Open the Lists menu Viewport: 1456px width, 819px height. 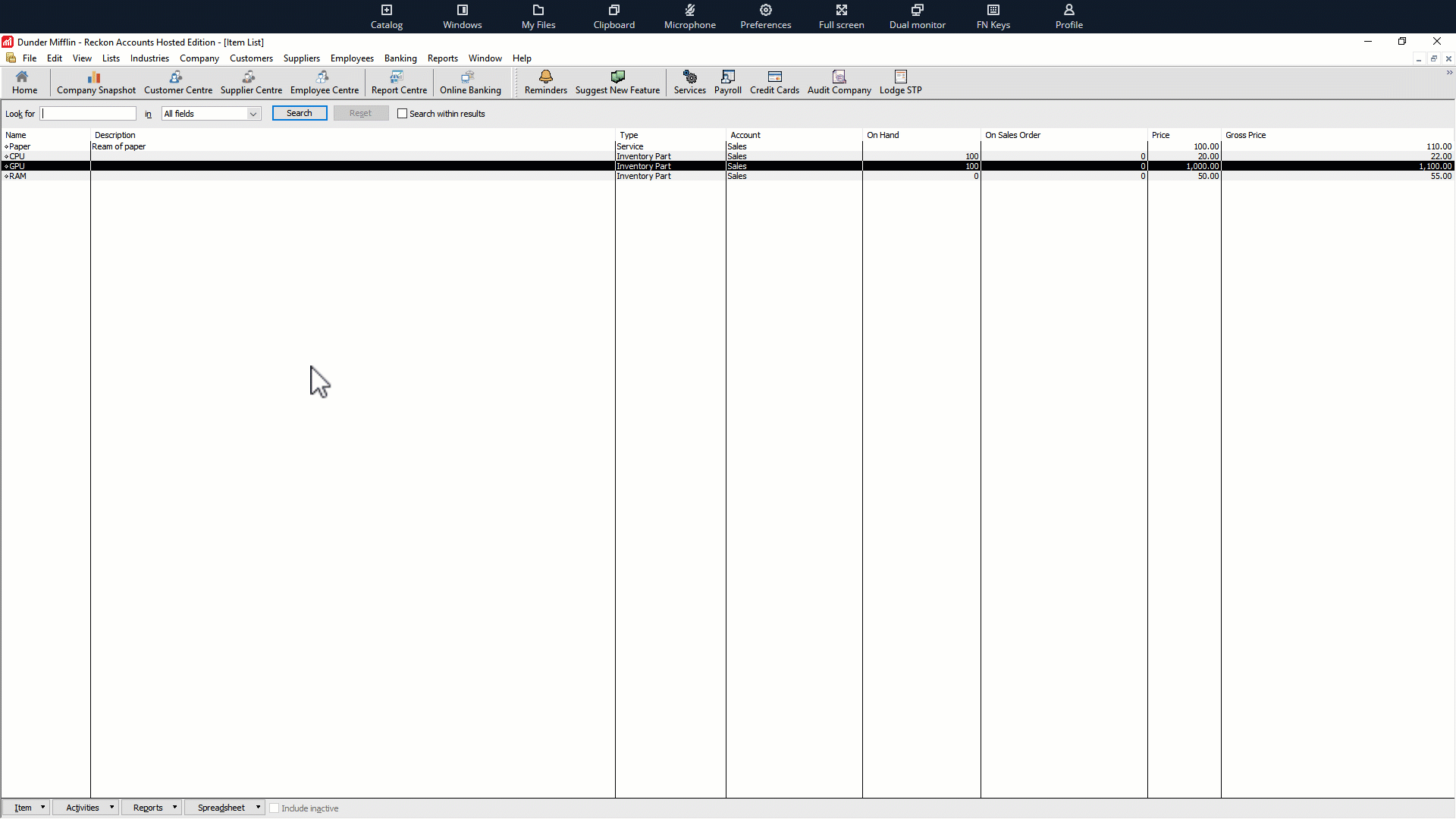coord(111,58)
